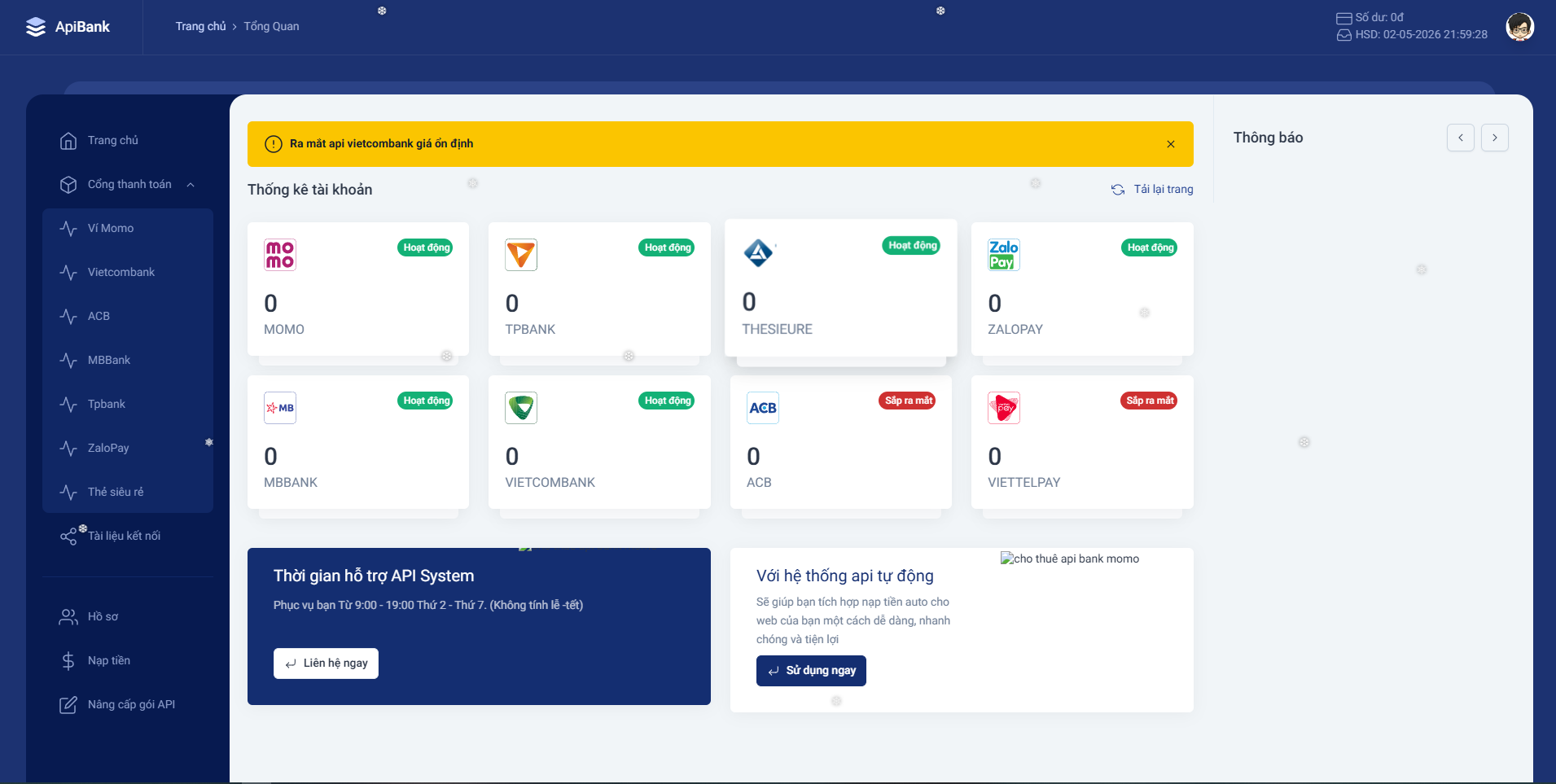Click the ACB logo on the ACB card
This screenshot has width=1556, height=784.
point(763,408)
